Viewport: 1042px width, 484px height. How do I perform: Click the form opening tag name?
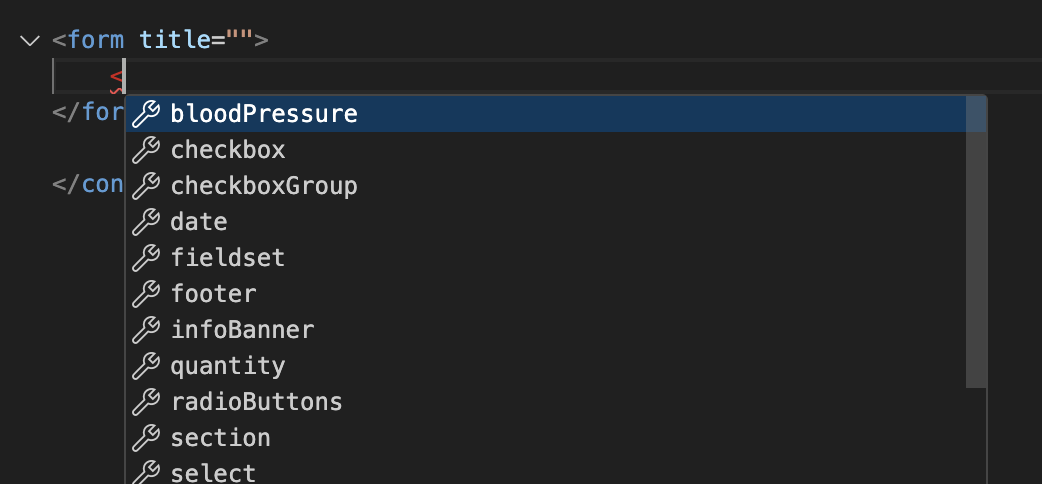pyautogui.click(x=96, y=41)
